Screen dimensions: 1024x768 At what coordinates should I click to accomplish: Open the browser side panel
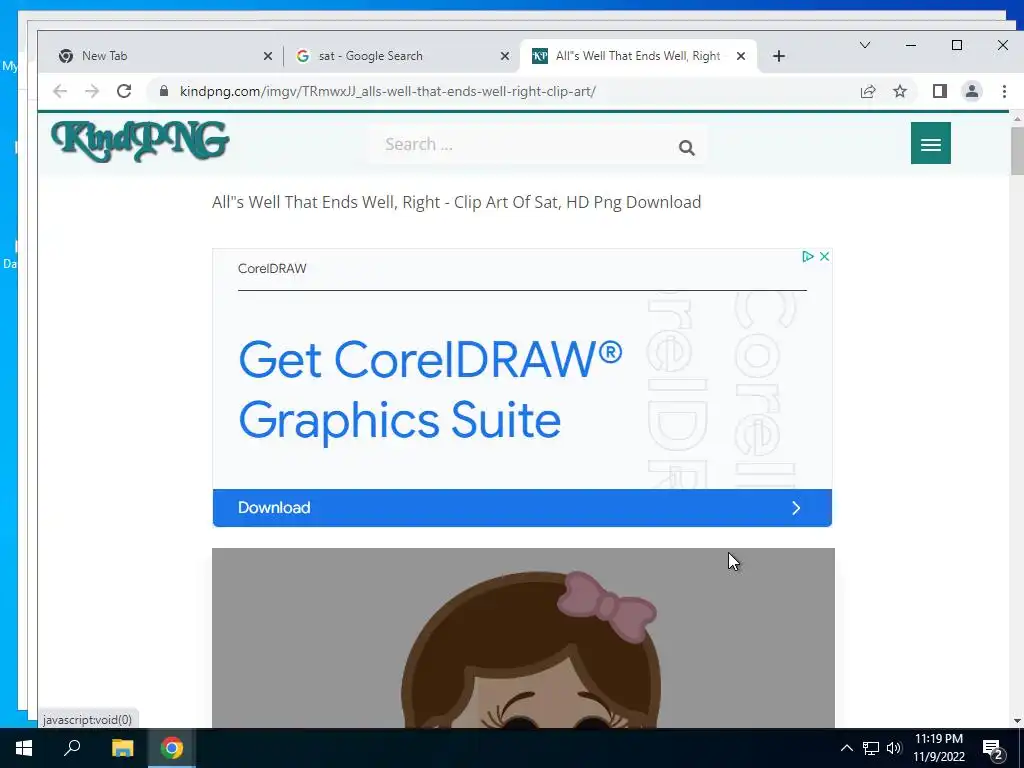(940, 91)
